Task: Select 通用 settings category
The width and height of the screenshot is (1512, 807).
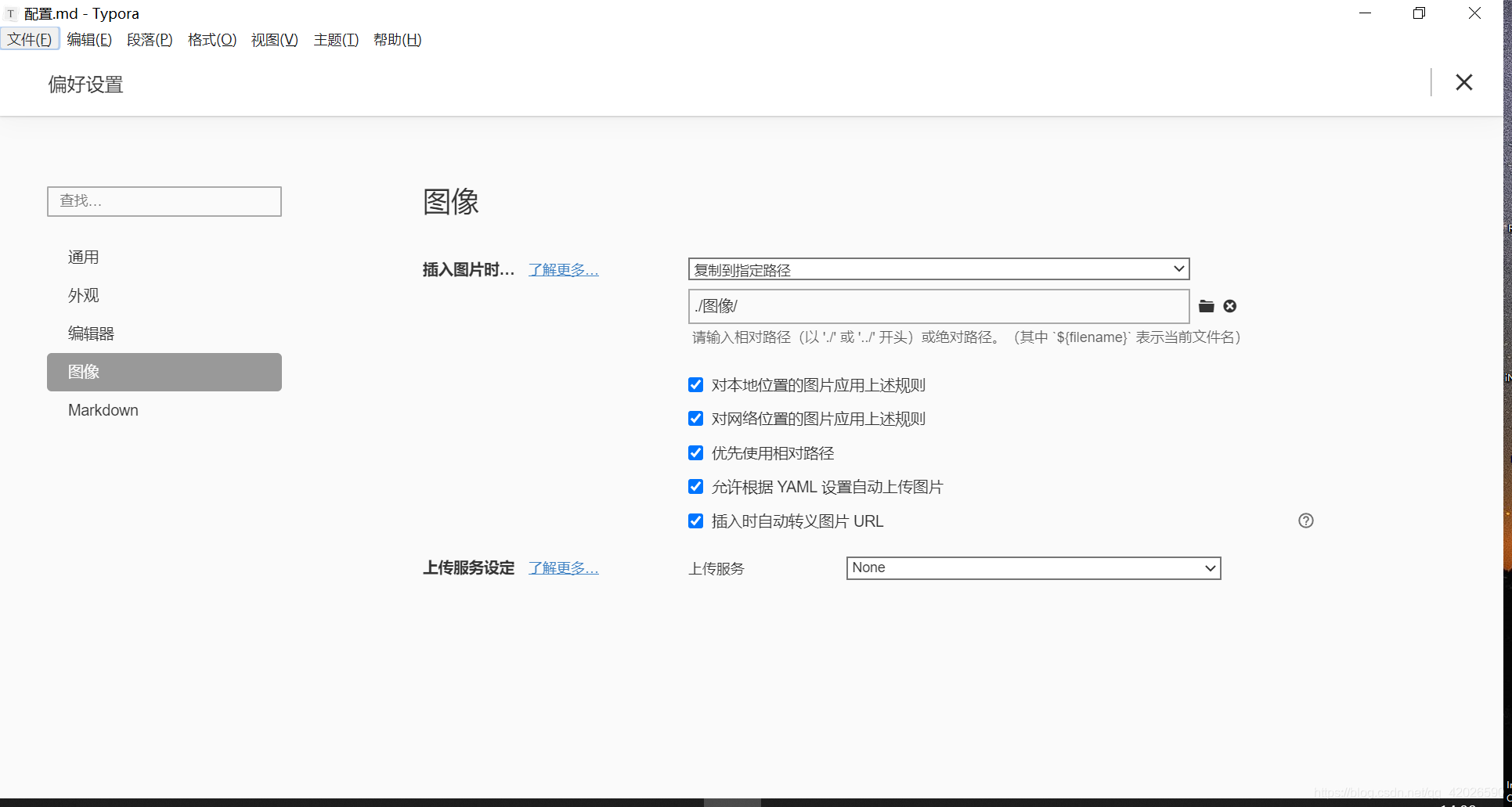Action: 164,257
